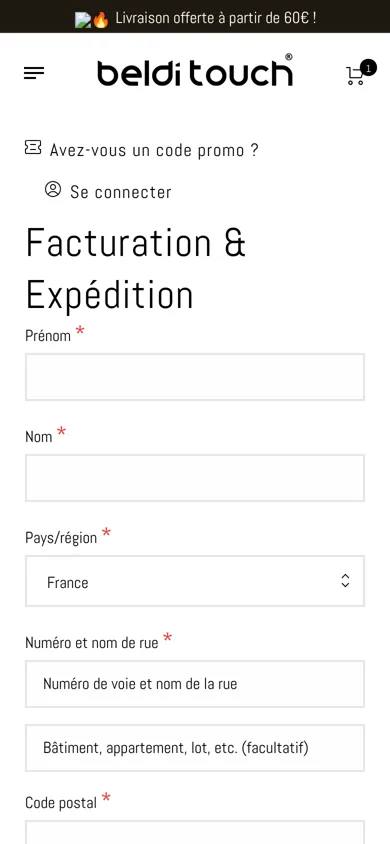Click the promo code ticket icon
Viewport: 390px width, 844px height.
point(33,147)
